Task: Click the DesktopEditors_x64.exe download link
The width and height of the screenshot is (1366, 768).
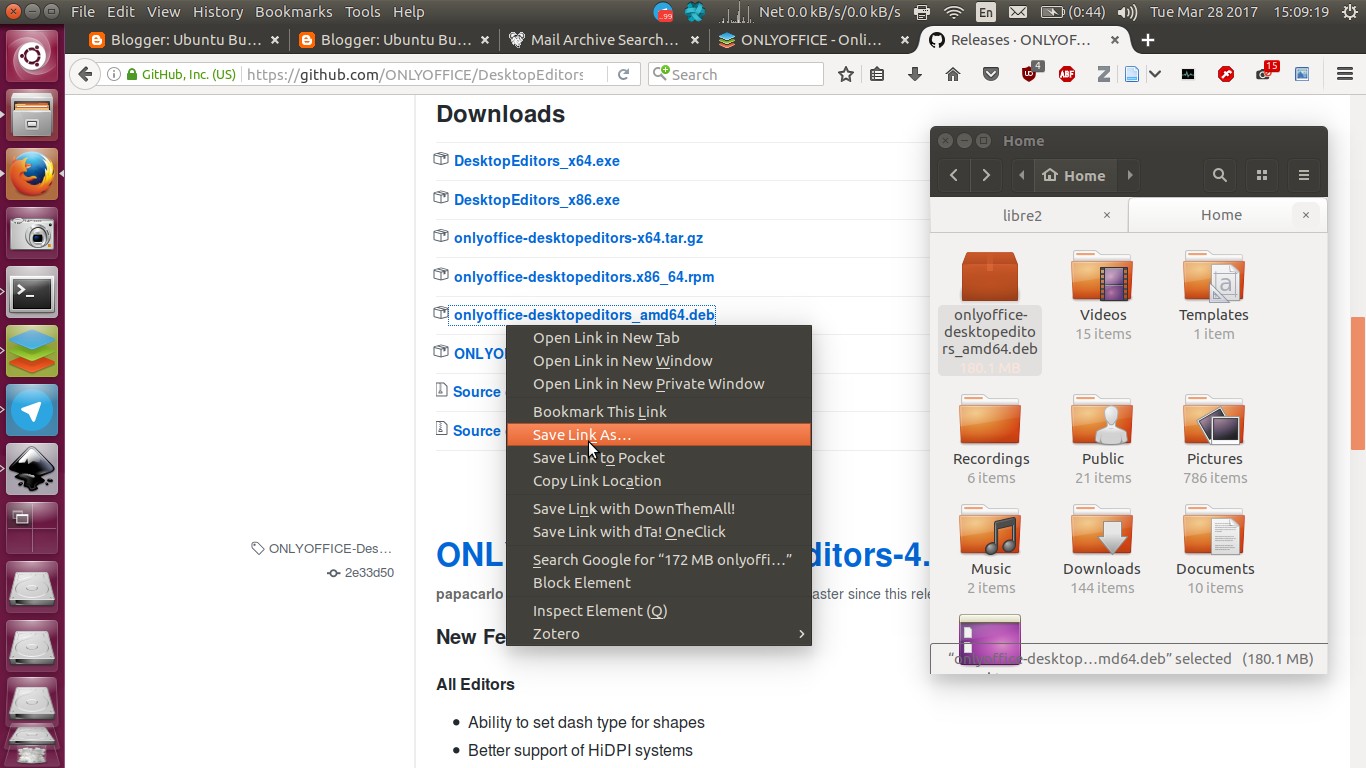Action: coord(537,161)
